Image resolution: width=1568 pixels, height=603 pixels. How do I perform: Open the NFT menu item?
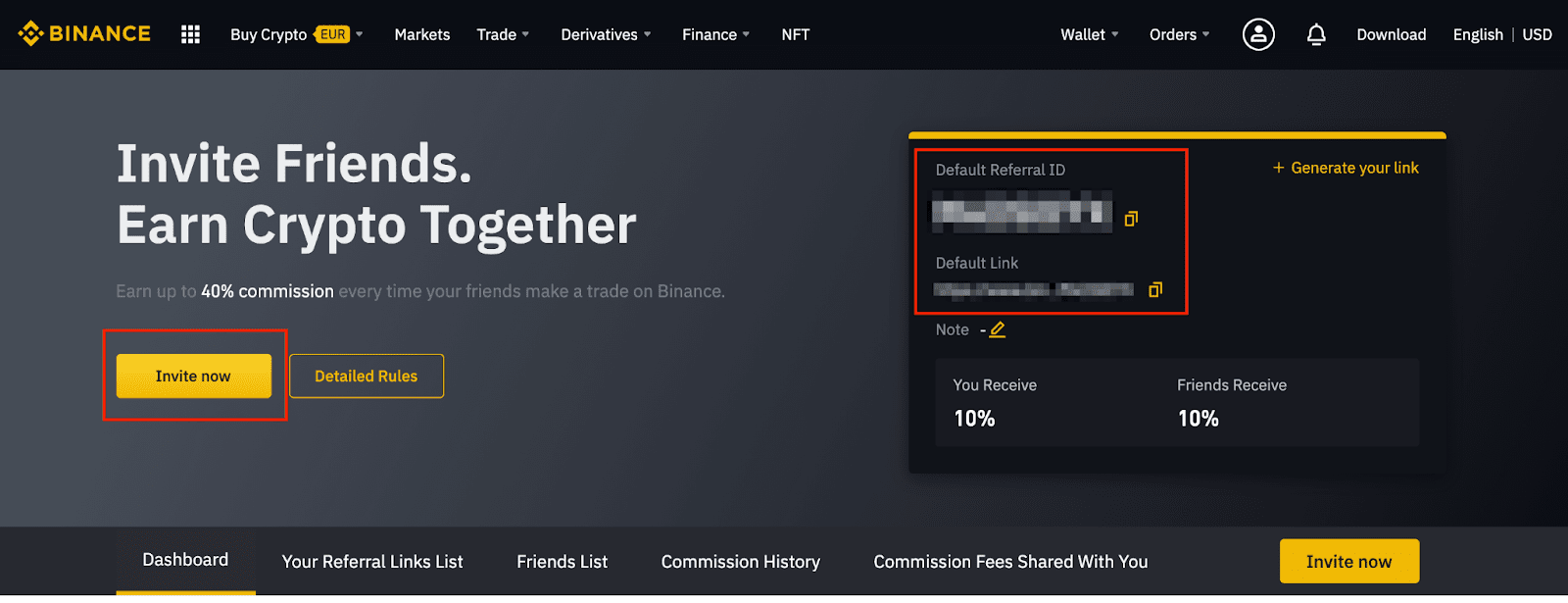point(796,34)
